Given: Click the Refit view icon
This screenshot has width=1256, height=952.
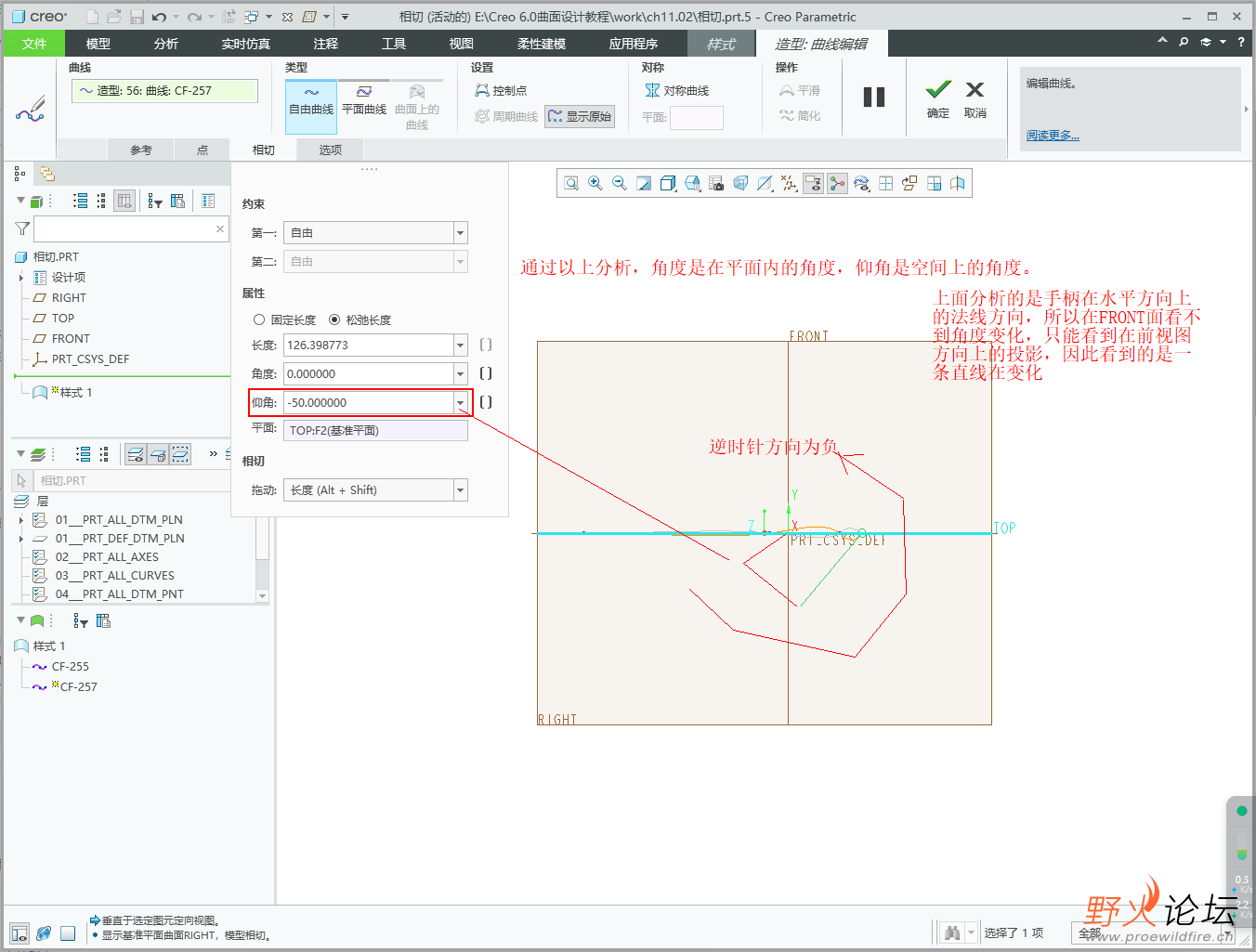Looking at the screenshot, I should click(571, 184).
